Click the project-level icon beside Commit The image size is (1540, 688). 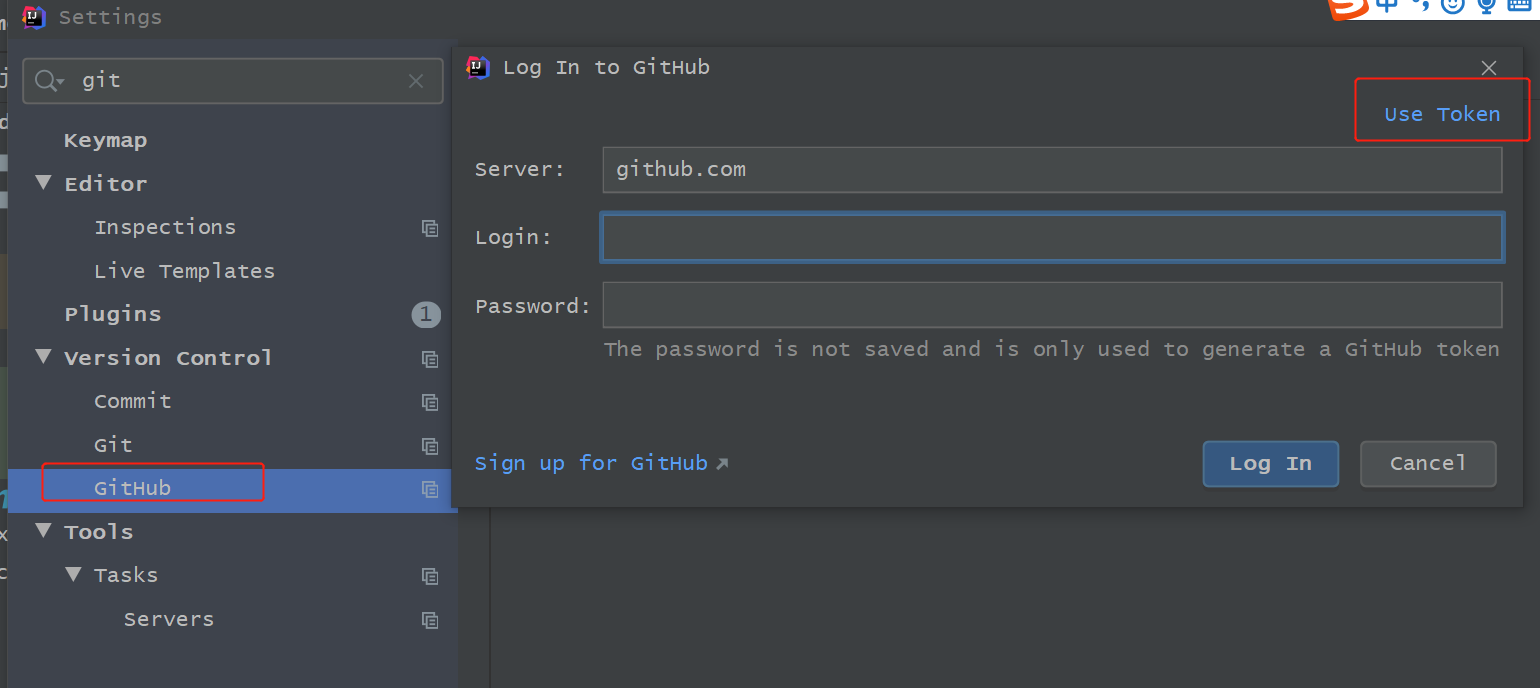tap(430, 402)
